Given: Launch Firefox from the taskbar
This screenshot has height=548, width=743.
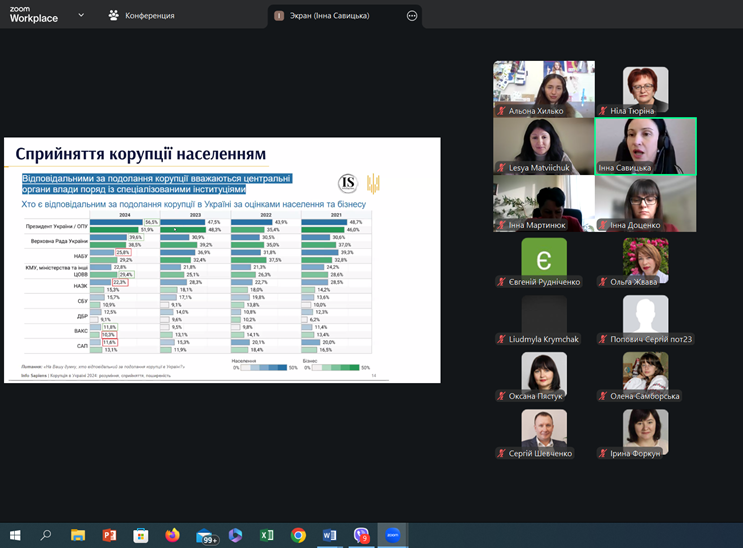Looking at the screenshot, I should click(172, 535).
